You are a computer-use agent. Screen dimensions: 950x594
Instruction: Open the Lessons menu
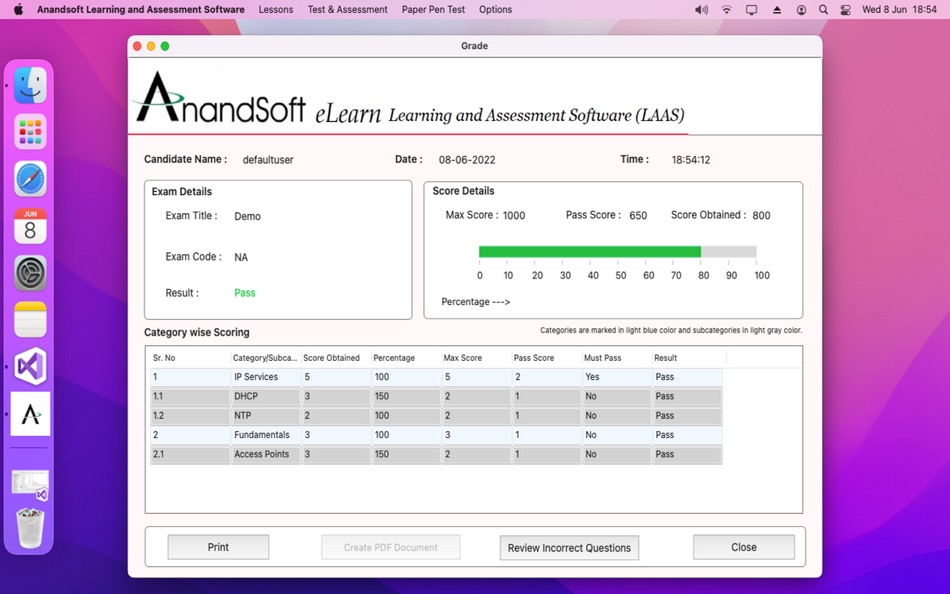tap(276, 10)
